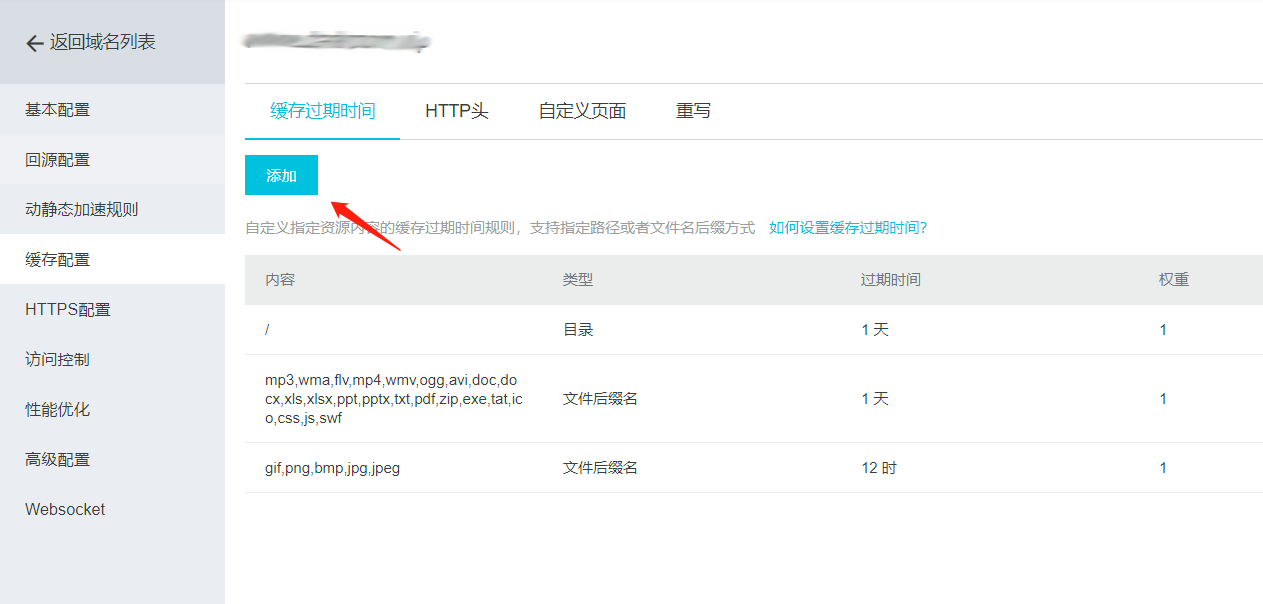The height and width of the screenshot is (604, 1263).
Task: Click the 返回域名列表 text
Action: [103, 42]
